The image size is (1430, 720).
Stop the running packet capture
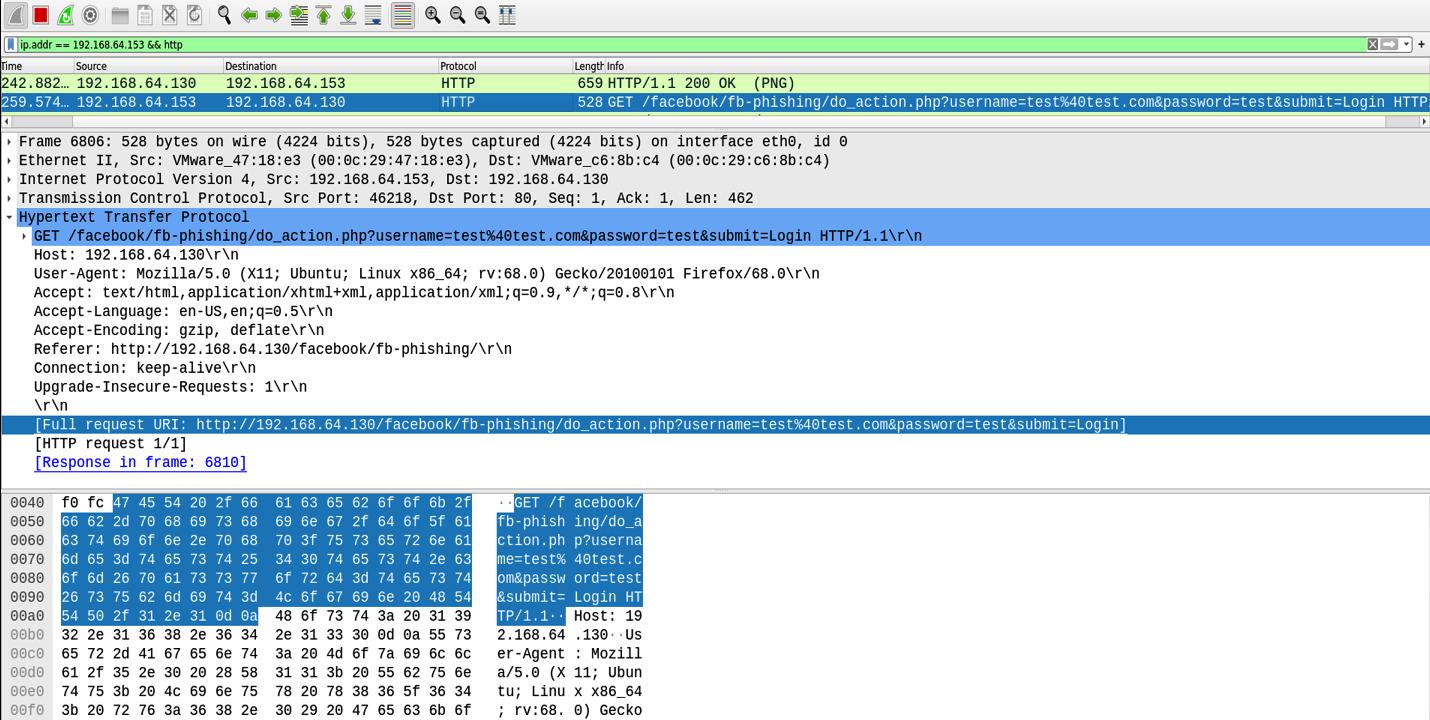(41, 15)
